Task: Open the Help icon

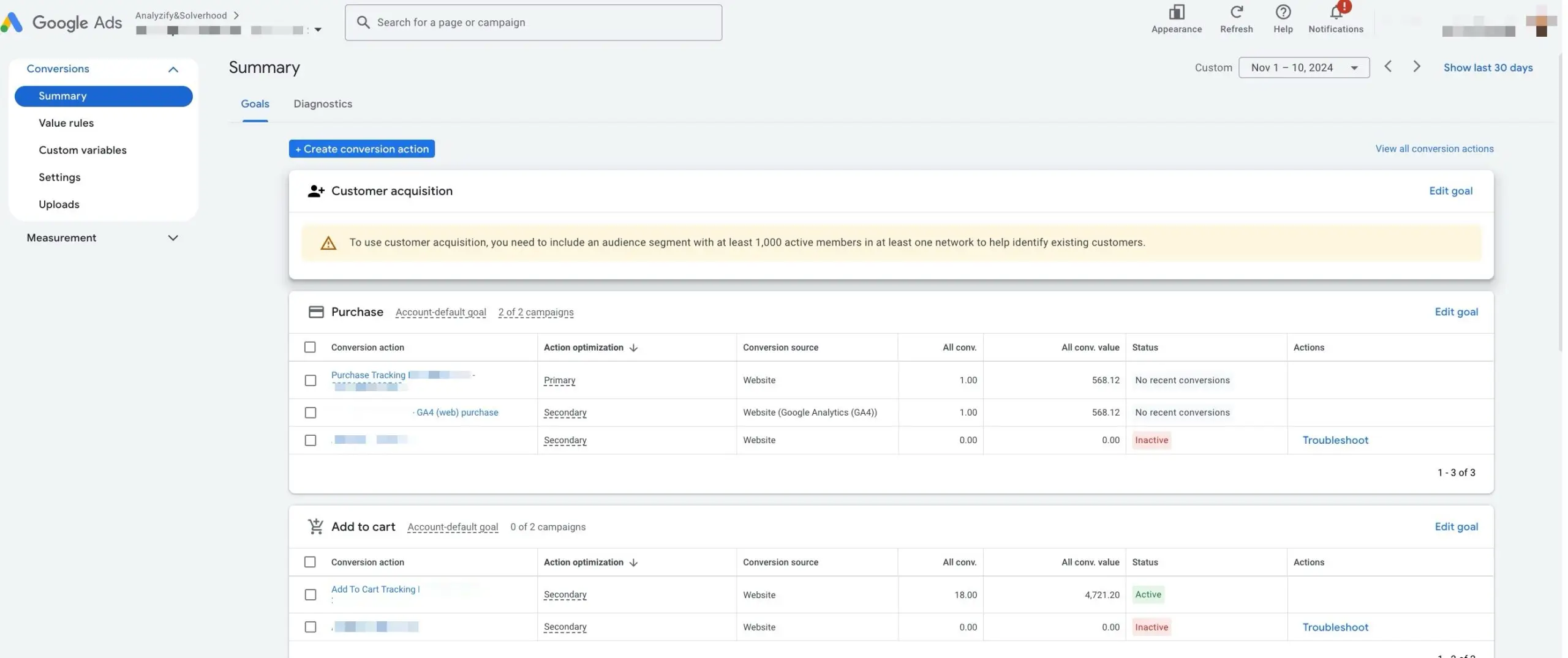Action: click(x=1283, y=12)
